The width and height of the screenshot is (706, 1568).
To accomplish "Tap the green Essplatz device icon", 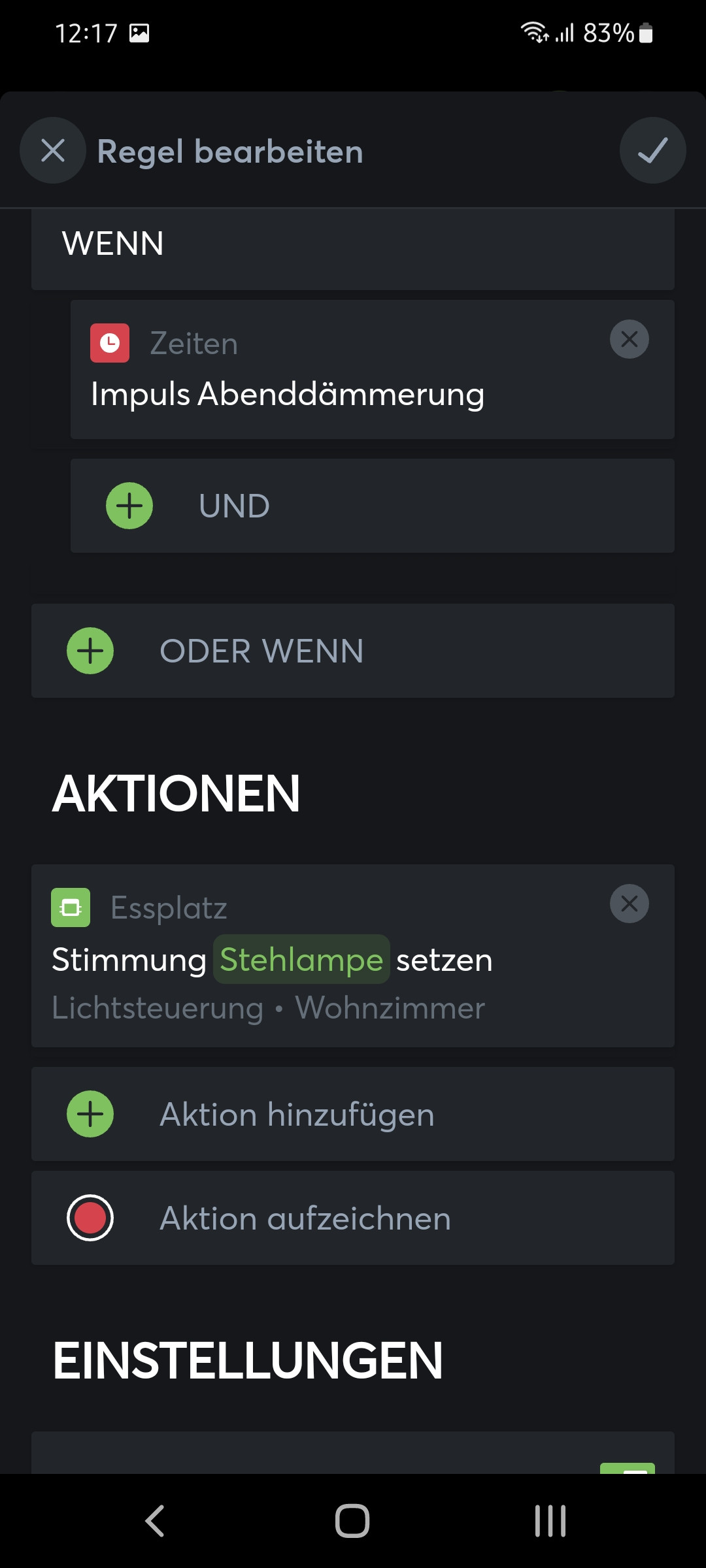I will pos(71,907).
